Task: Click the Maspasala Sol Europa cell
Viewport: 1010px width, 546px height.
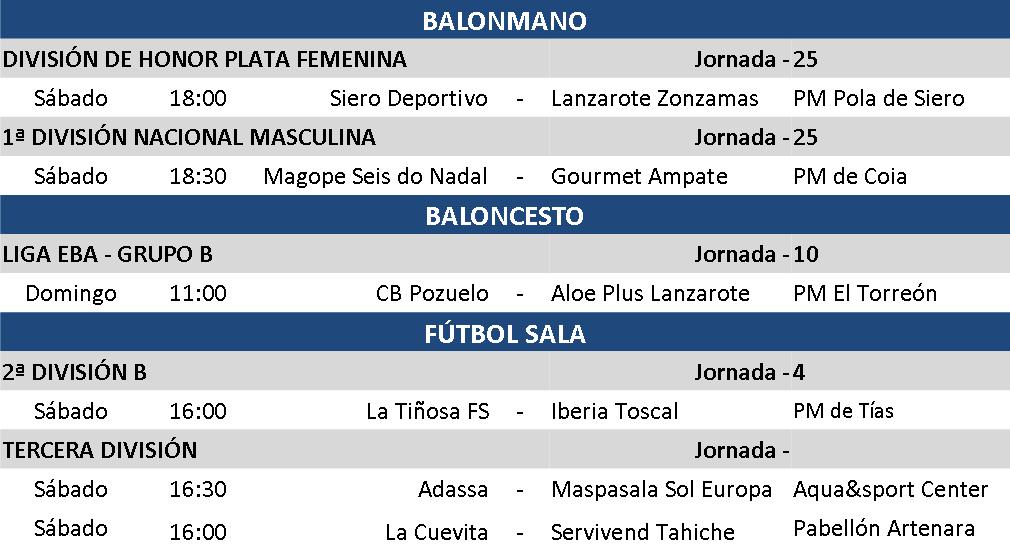Action: tap(661, 489)
